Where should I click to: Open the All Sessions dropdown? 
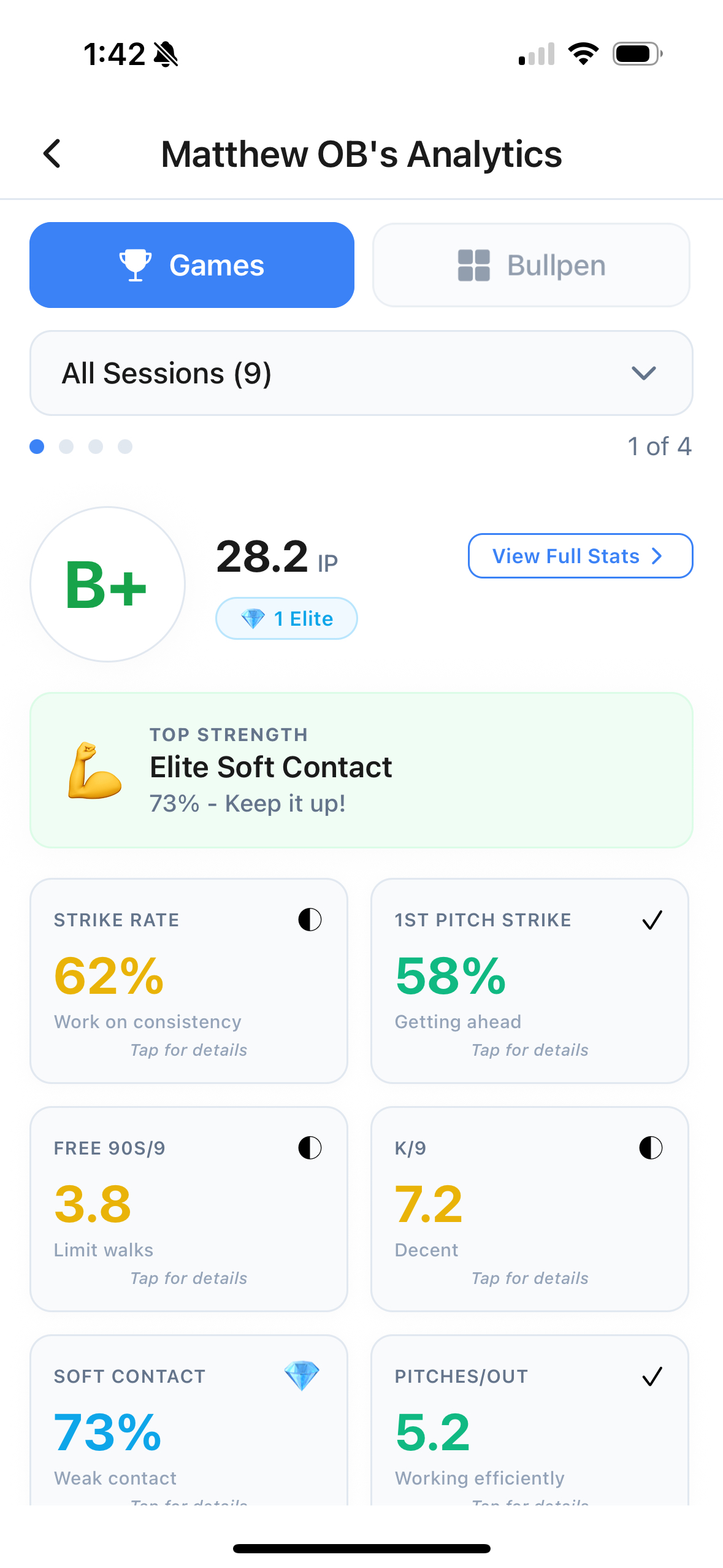pos(361,373)
